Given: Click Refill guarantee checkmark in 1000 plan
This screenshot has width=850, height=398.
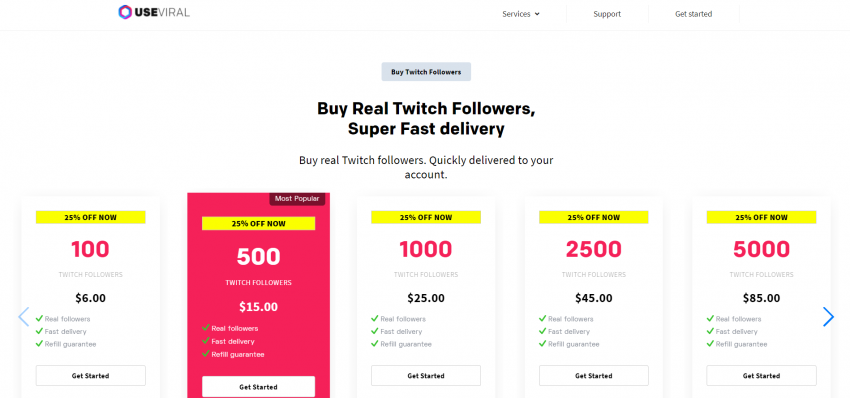Looking at the screenshot, I should pos(375,344).
